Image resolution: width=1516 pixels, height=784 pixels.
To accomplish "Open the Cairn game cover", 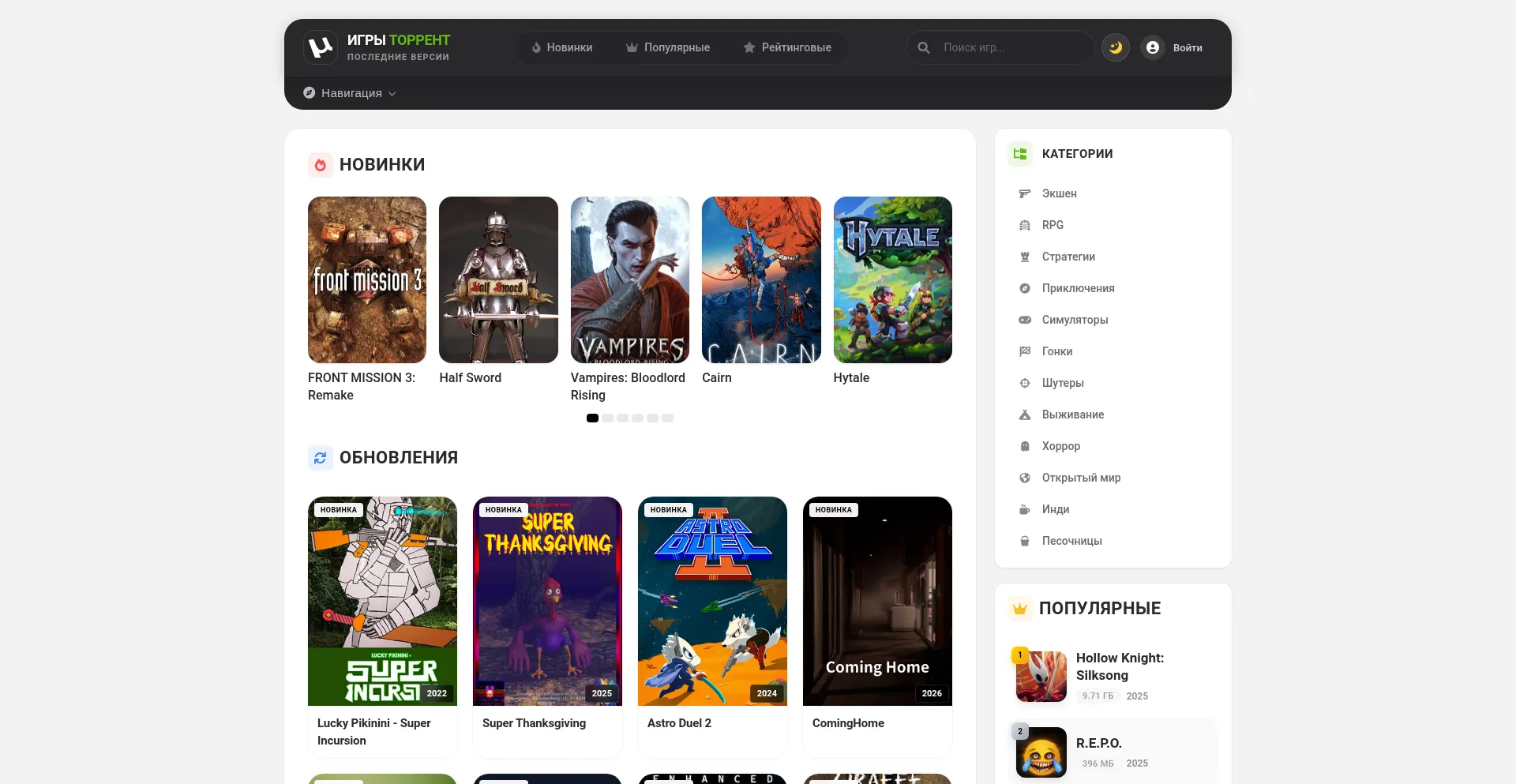I will [761, 279].
